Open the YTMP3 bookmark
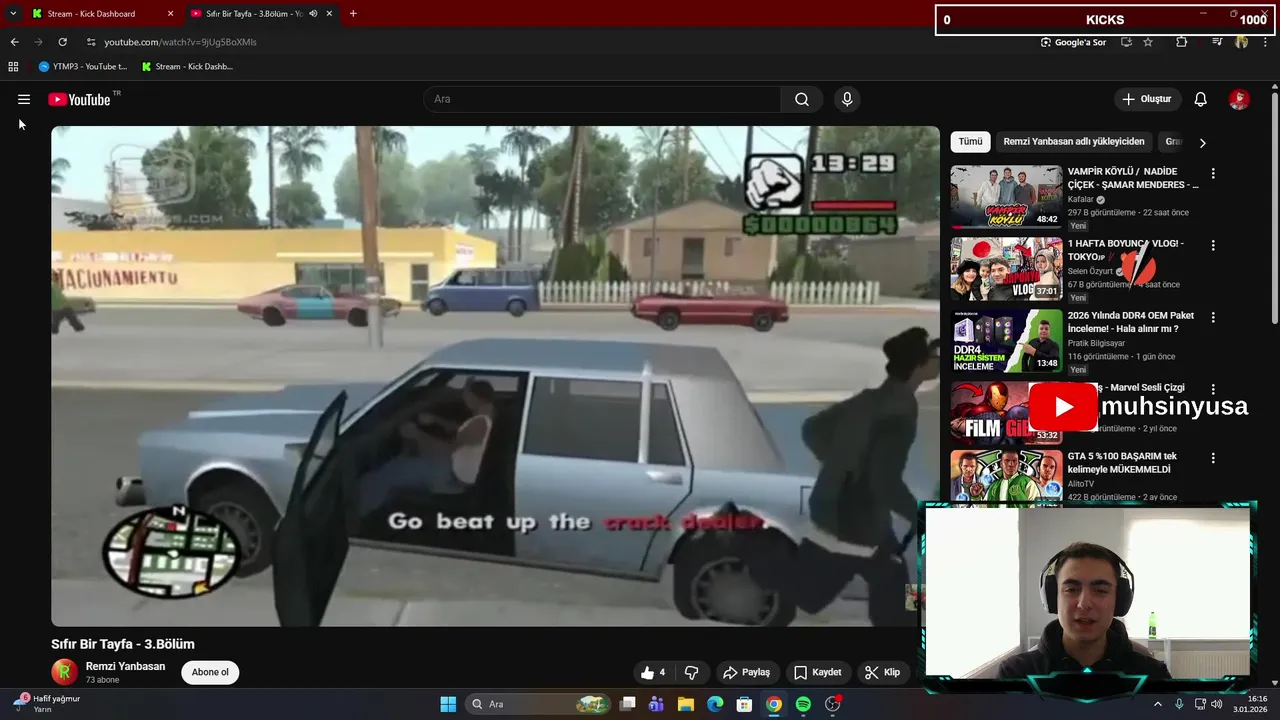The height and width of the screenshot is (720, 1280). tap(83, 67)
